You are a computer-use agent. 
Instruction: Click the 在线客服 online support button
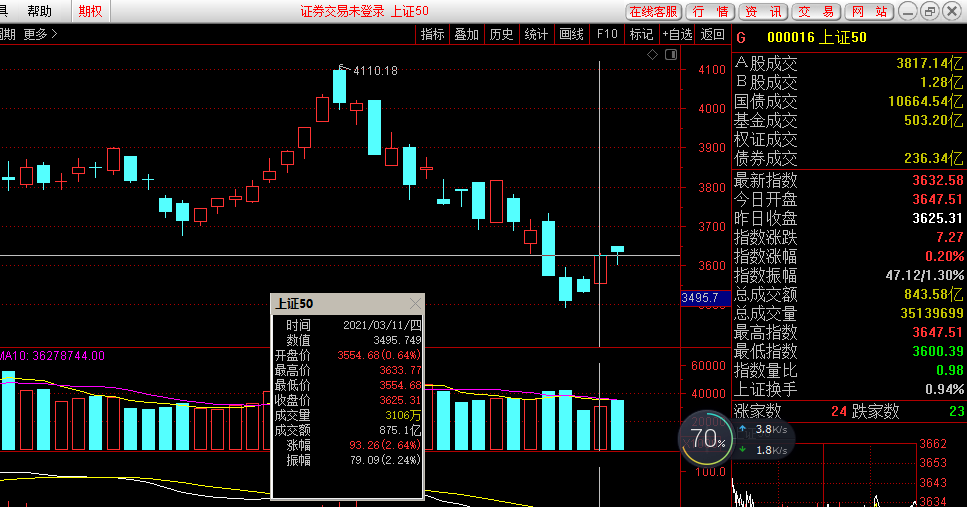coord(654,12)
